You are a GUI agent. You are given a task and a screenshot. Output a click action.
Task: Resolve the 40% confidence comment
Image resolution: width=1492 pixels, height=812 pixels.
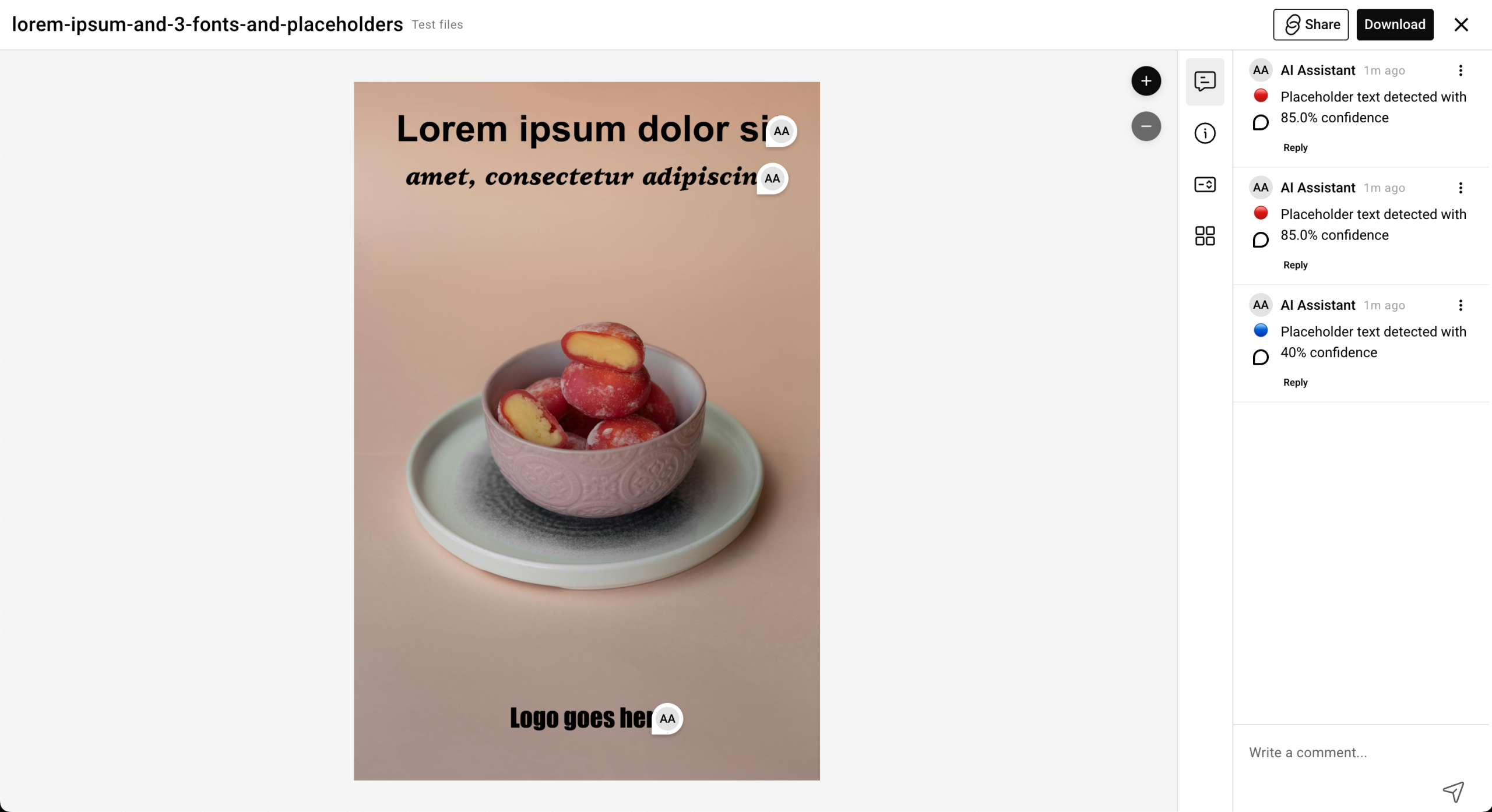pos(1261,357)
